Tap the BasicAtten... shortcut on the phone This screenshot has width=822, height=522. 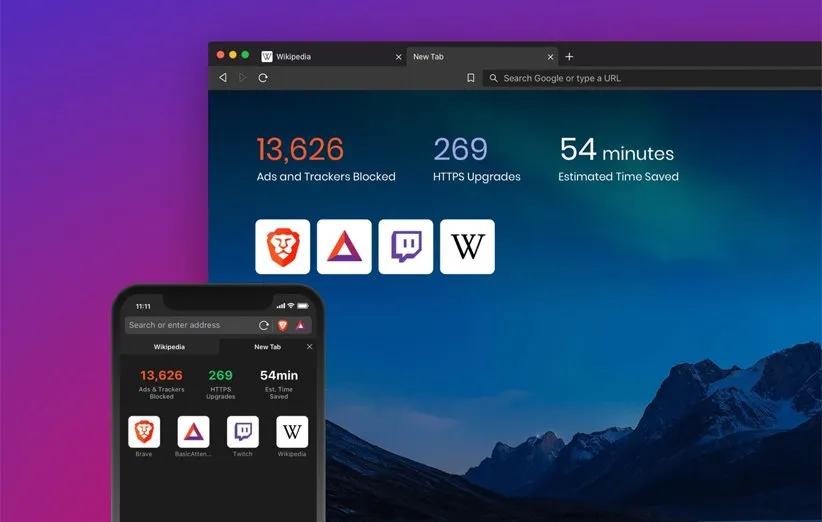pos(193,432)
